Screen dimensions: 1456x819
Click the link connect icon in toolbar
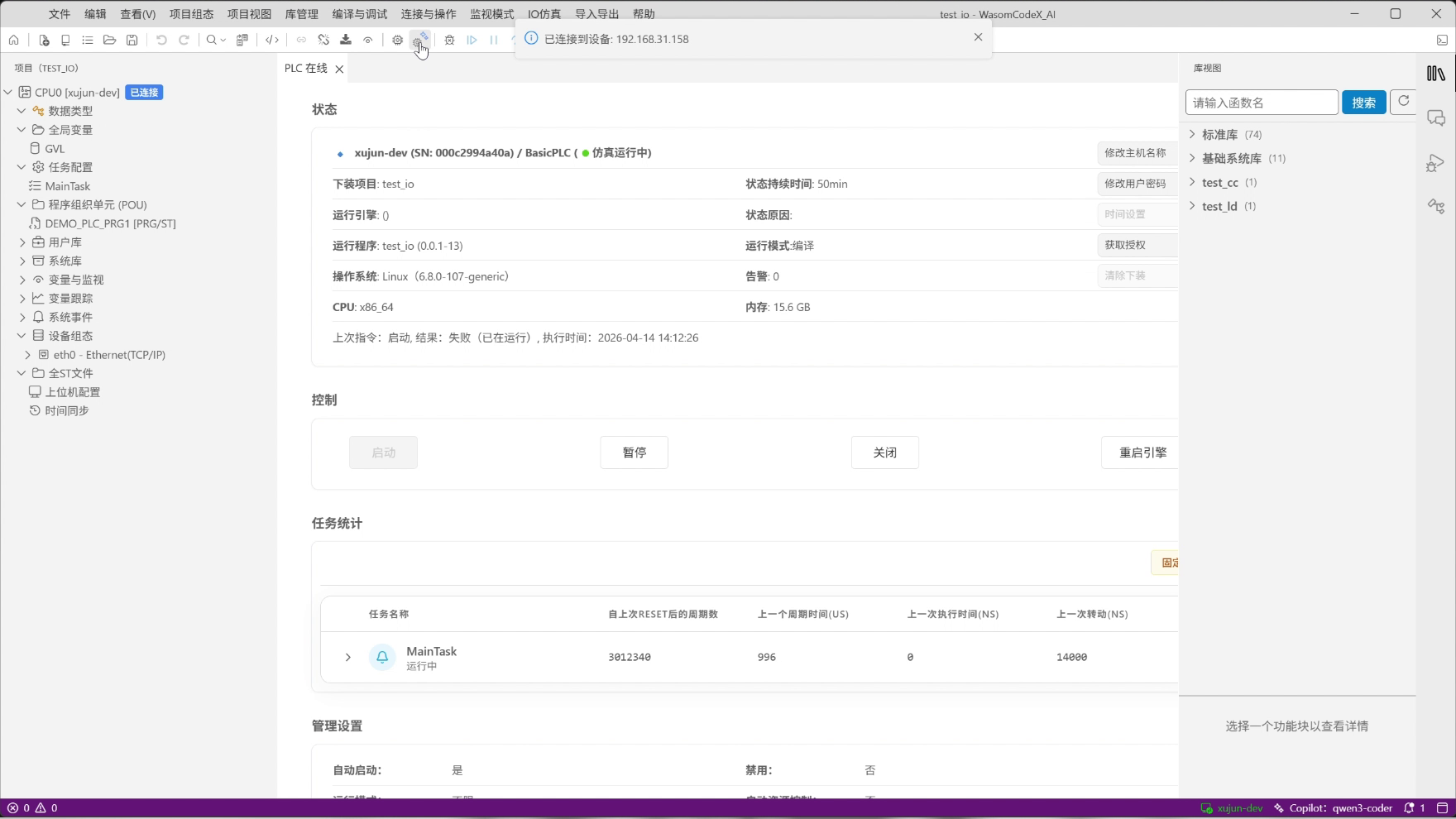click(x=301, y=40)
